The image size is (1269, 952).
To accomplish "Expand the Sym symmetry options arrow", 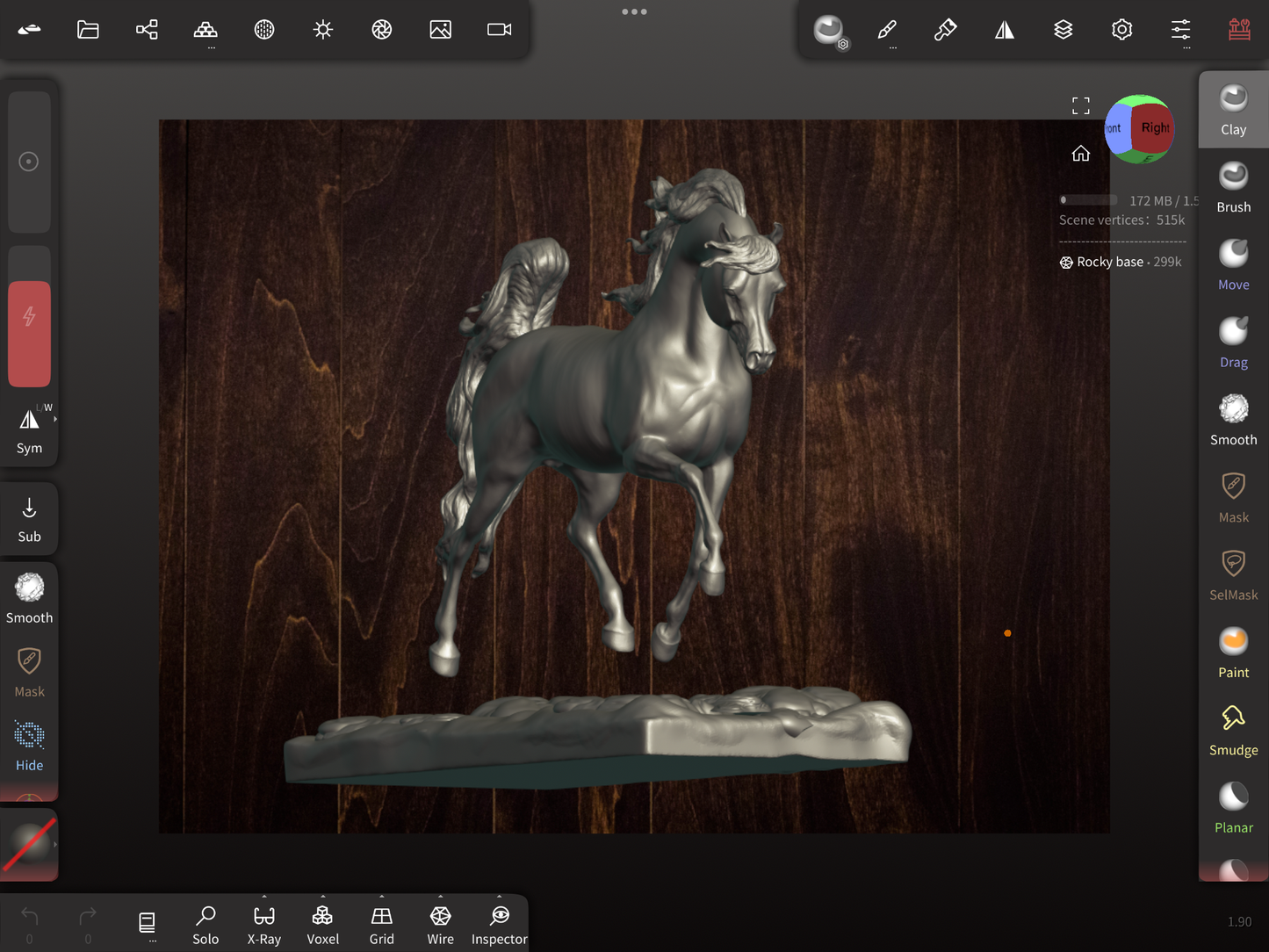I will click(55, 420).
